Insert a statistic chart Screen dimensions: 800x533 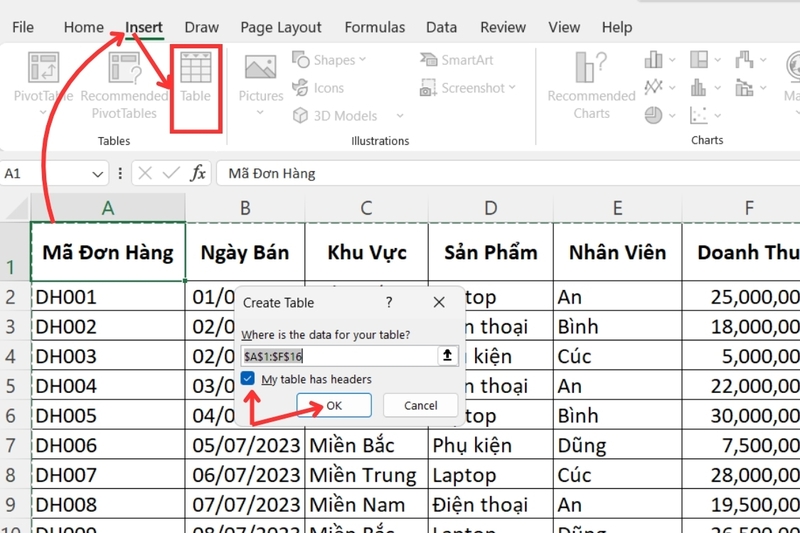698,88
